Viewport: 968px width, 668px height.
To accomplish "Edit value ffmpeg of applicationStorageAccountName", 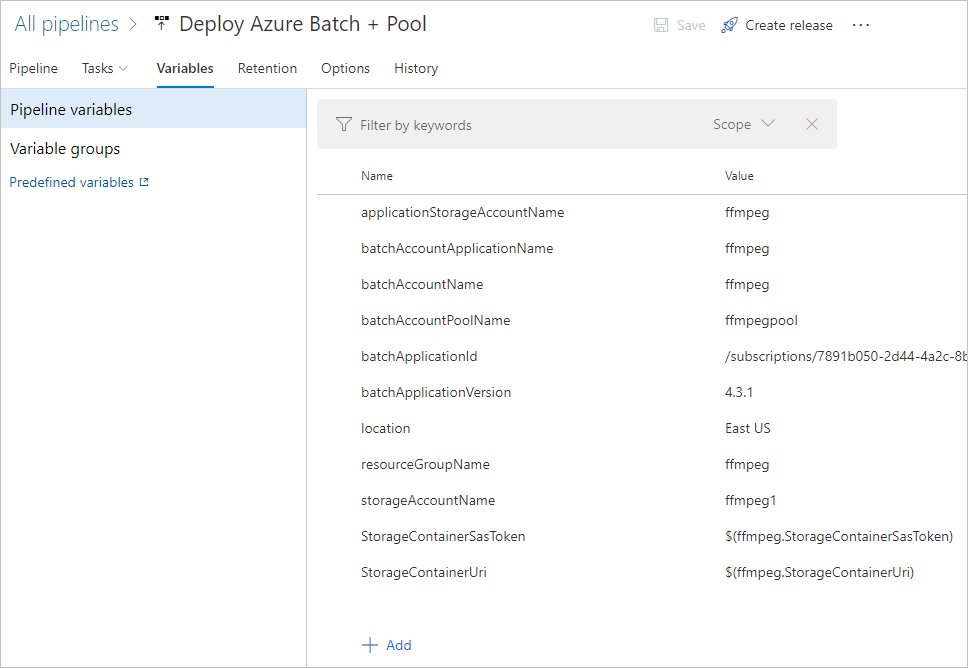I will (x=747, y=213).
